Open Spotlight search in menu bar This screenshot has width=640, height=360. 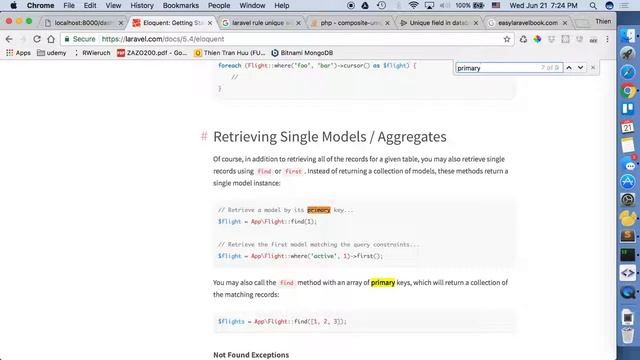593,5
